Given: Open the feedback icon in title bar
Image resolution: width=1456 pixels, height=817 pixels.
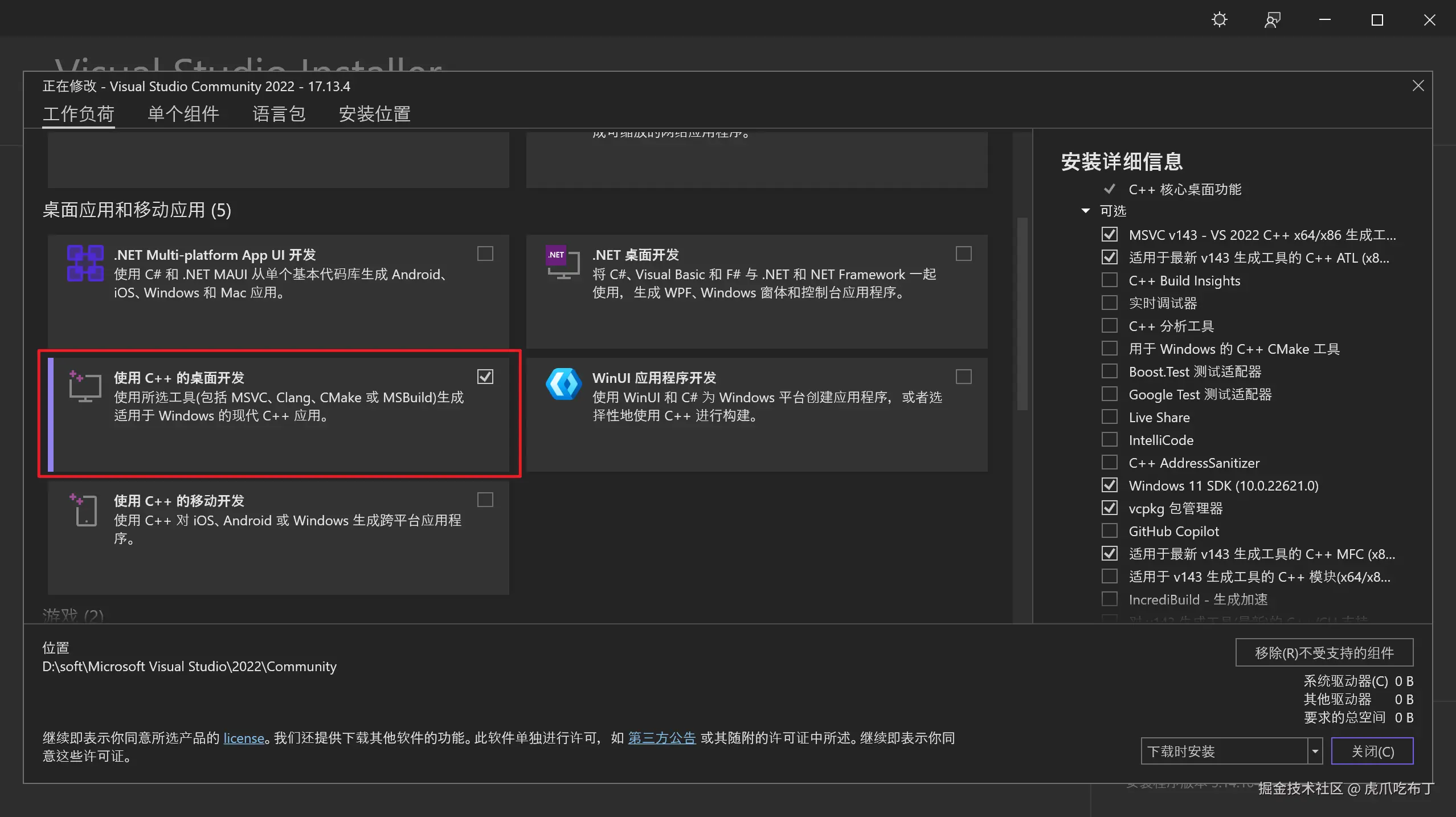Looking at the screenshot, I should point(1272,20).
